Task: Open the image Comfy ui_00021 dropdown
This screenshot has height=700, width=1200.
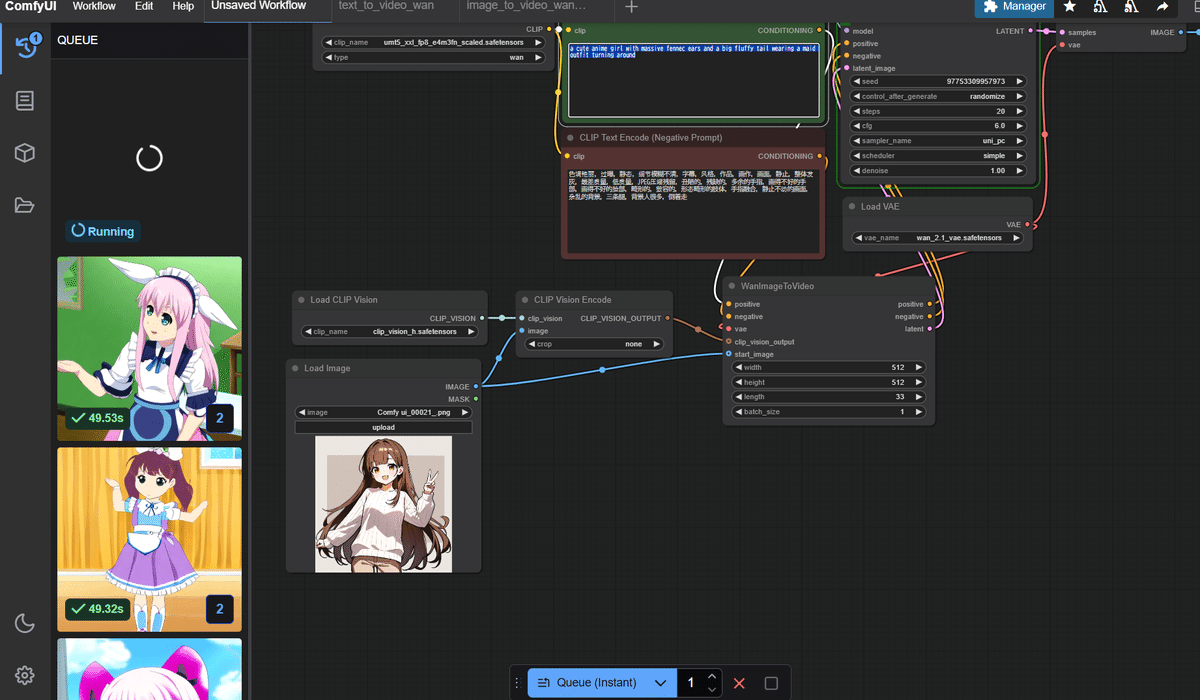Action: click(383, 412)
